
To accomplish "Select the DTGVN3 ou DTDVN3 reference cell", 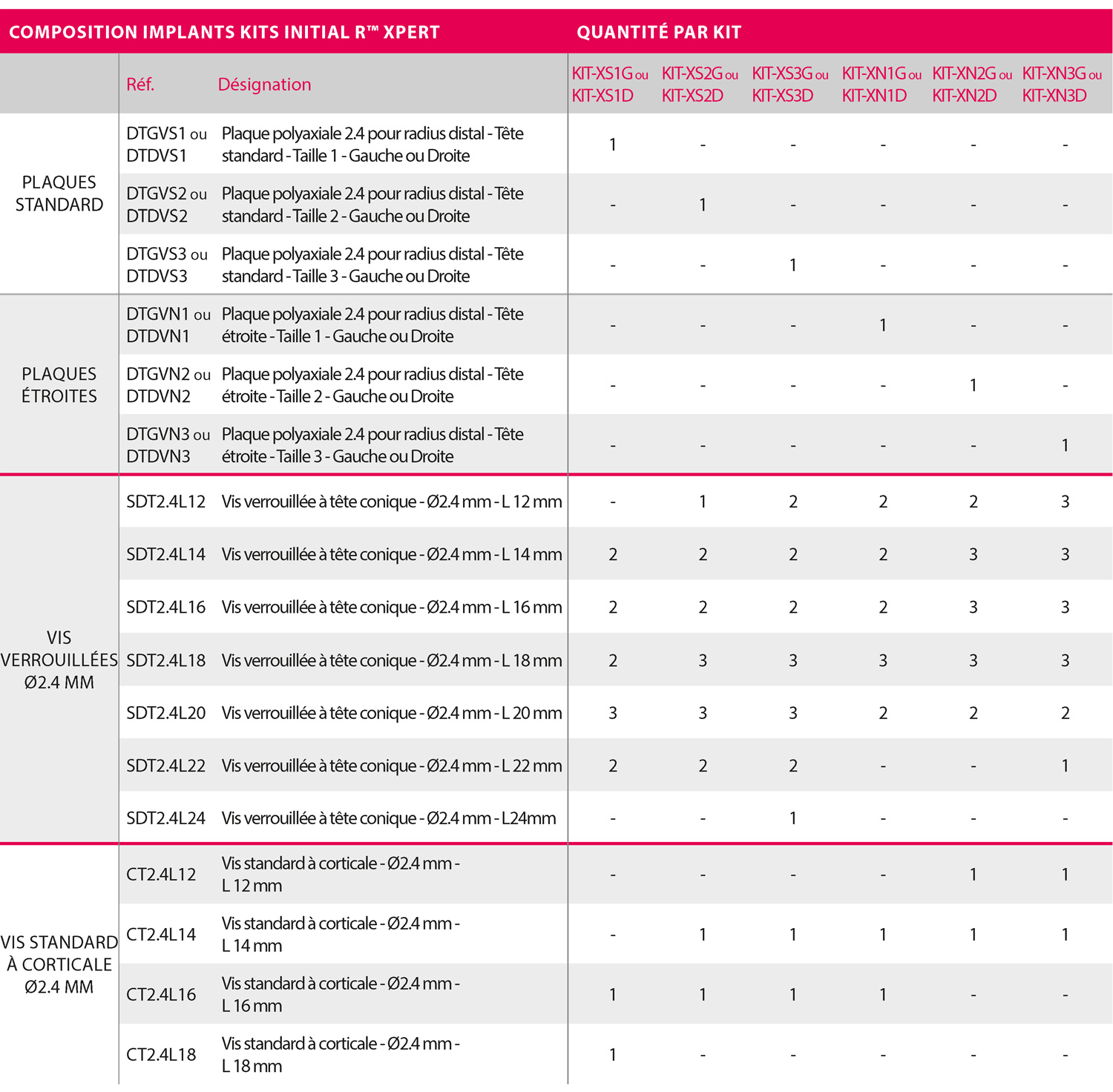I will pyautogui.click(x=168, y=445).
